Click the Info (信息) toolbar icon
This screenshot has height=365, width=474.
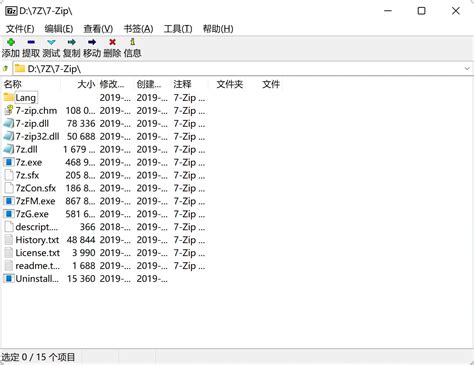point(132,42)
